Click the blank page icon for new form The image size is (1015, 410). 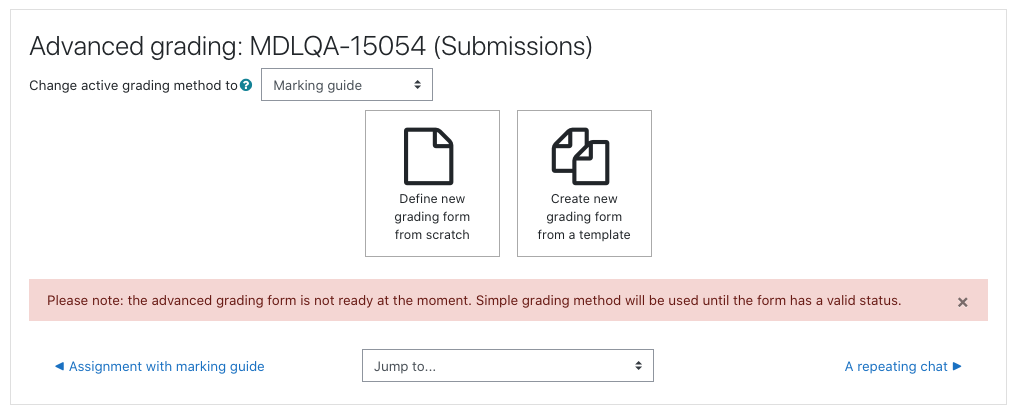[x=429, y=156]
